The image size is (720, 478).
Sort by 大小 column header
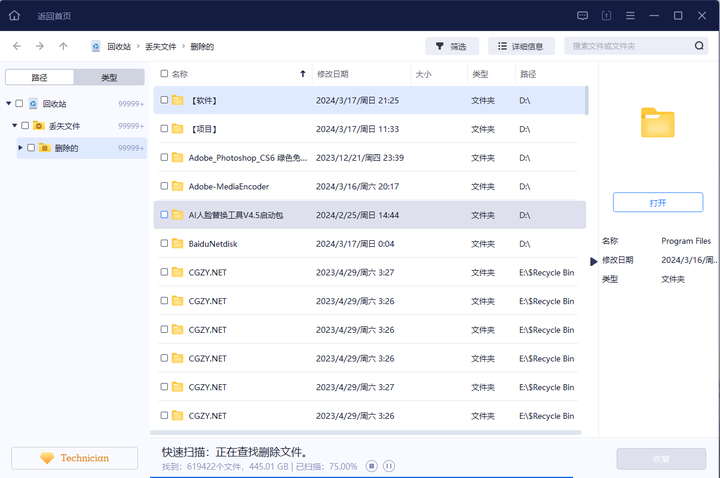click(423, 74)
